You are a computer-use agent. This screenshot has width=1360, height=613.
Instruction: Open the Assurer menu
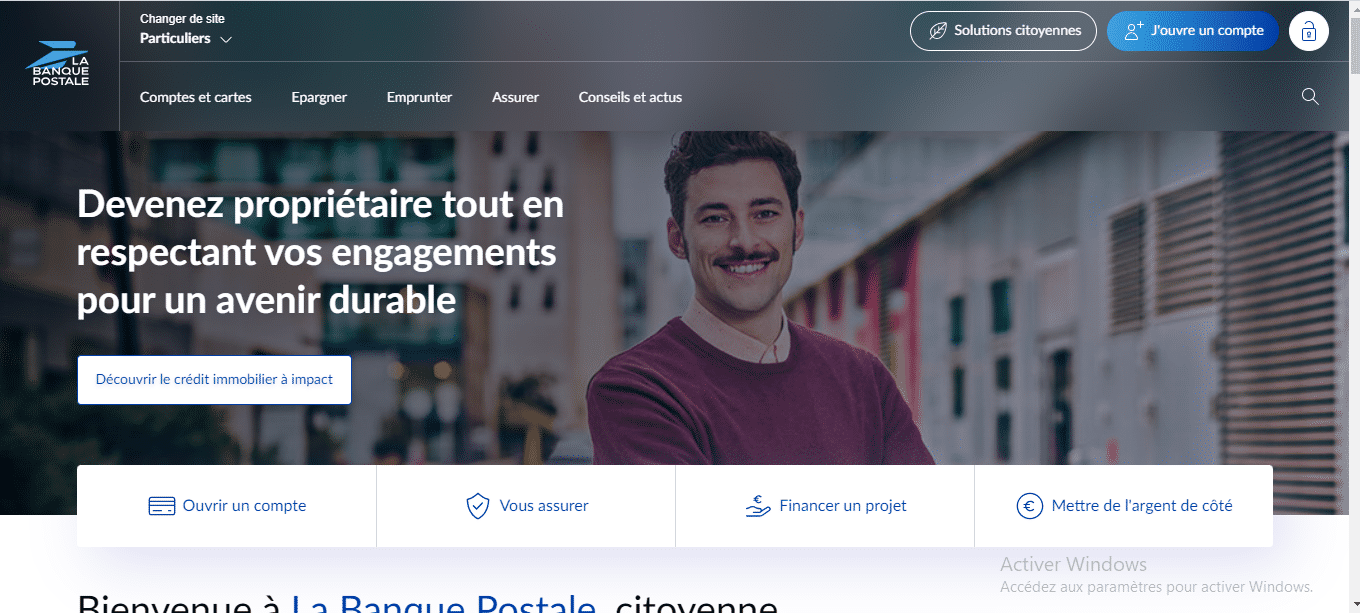[x=515, y=97]
